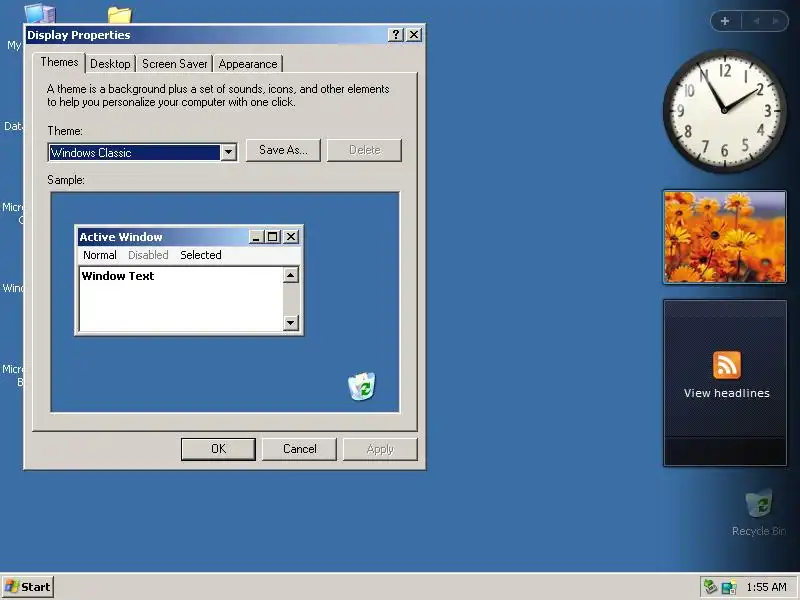Click the Display Properties title bar
This screenshot has width=800, height=600.
[x=206, y=35]
